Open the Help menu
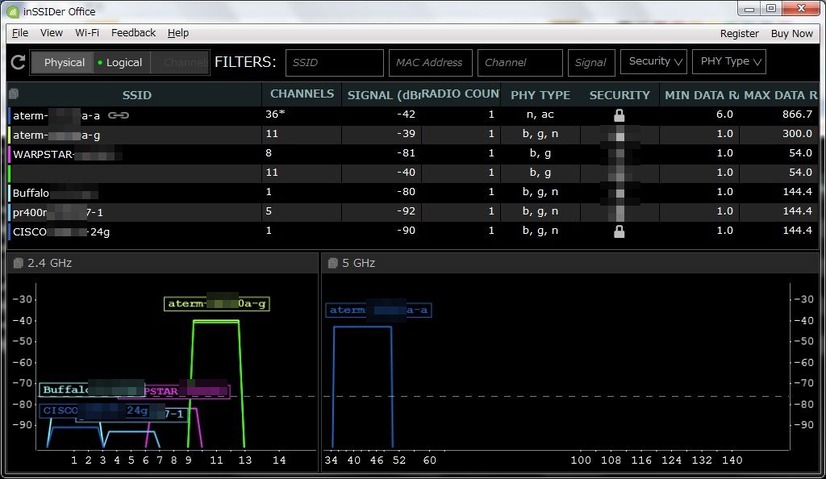The width and height of the screenshot is (826, 479). tap(178, 33)
